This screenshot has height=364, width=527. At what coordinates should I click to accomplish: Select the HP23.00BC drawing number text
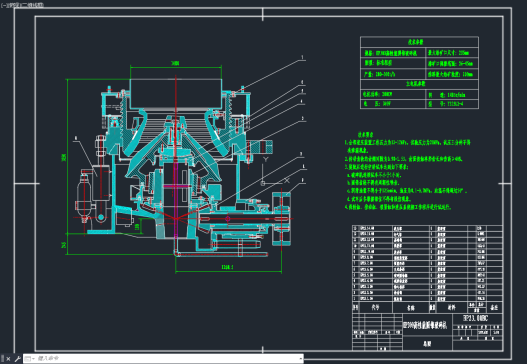coord(475,318)
